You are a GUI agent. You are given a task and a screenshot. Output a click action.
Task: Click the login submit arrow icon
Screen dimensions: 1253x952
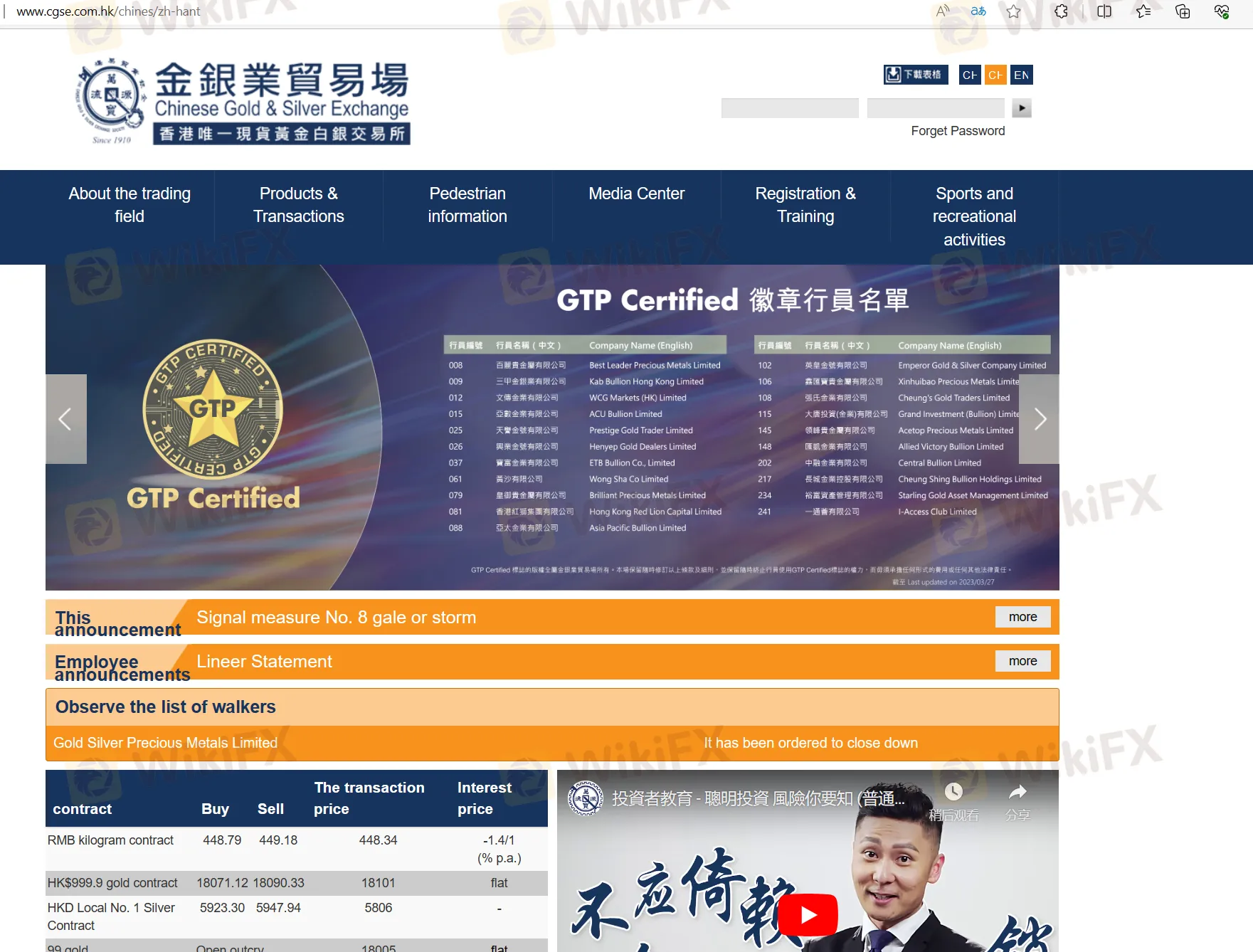1022,107
